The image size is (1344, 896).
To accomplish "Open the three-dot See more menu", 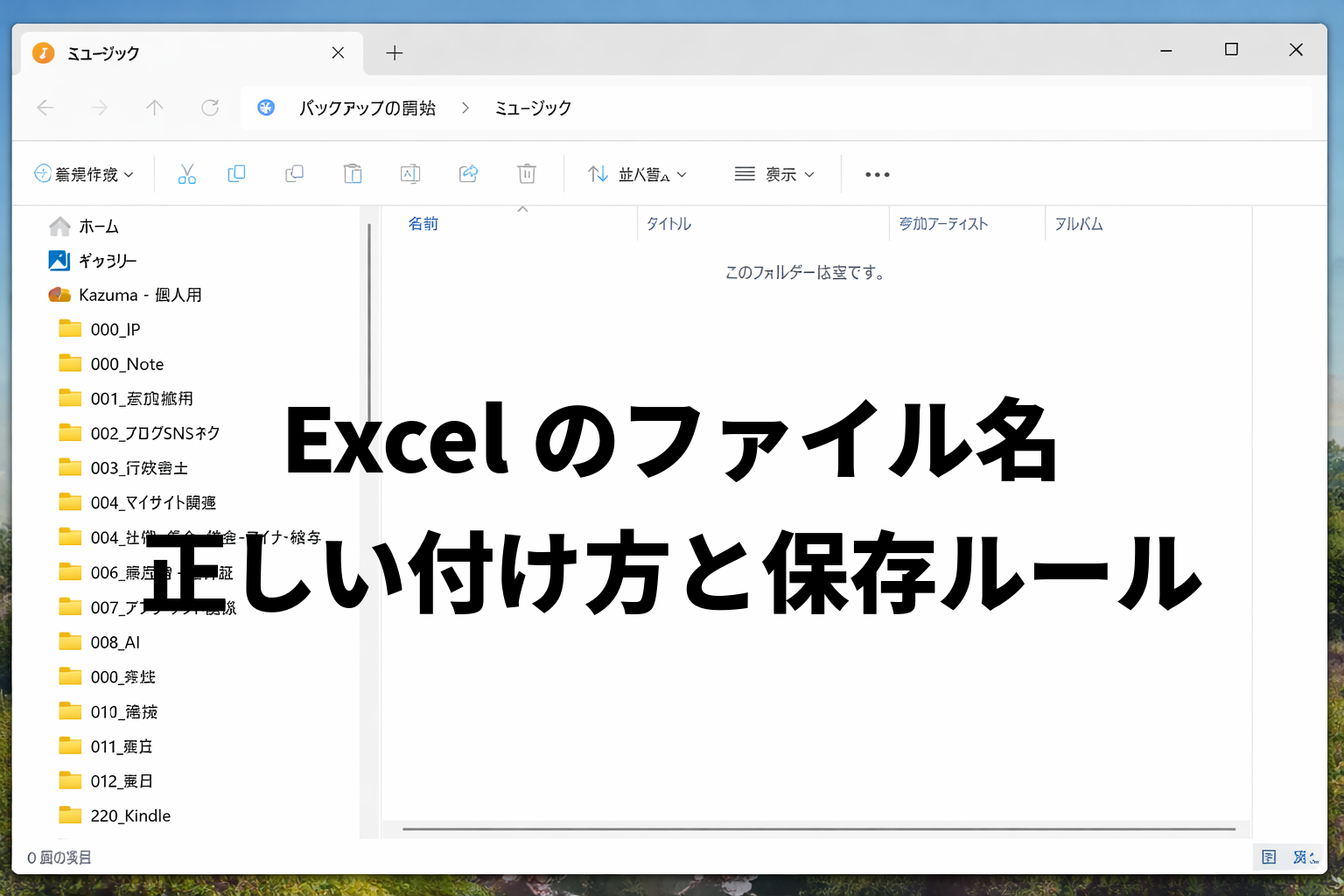I will [877, 174].
